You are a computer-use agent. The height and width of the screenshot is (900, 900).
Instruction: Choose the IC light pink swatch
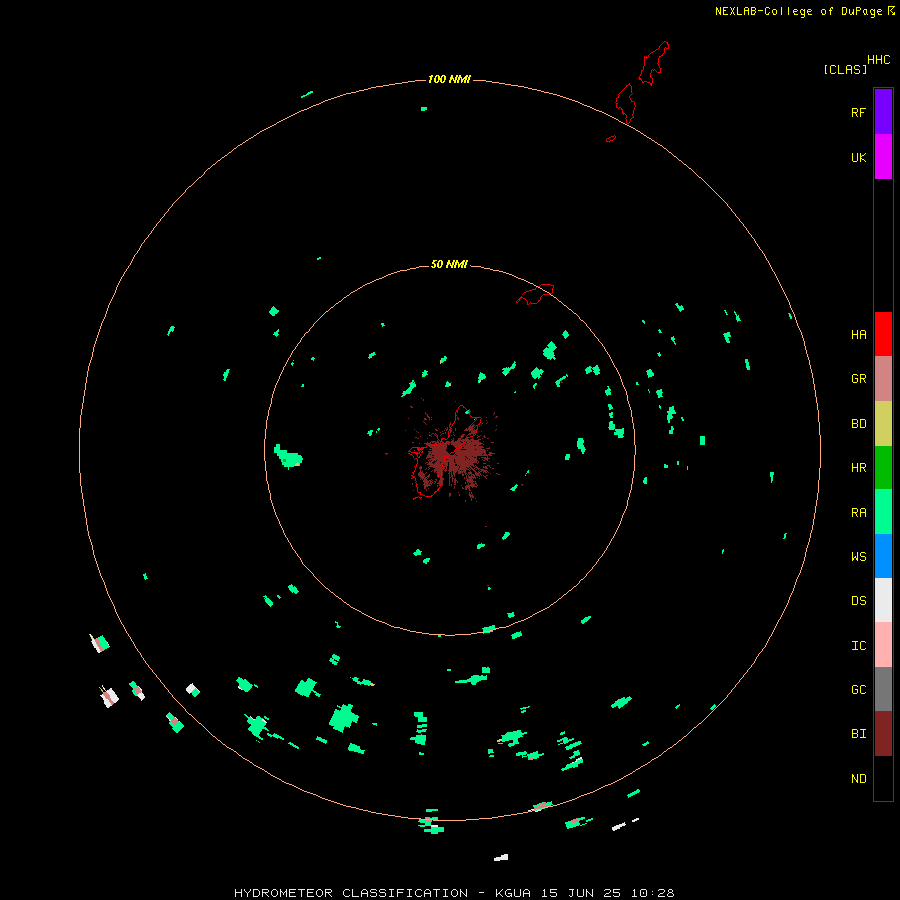tap(883, 645)
